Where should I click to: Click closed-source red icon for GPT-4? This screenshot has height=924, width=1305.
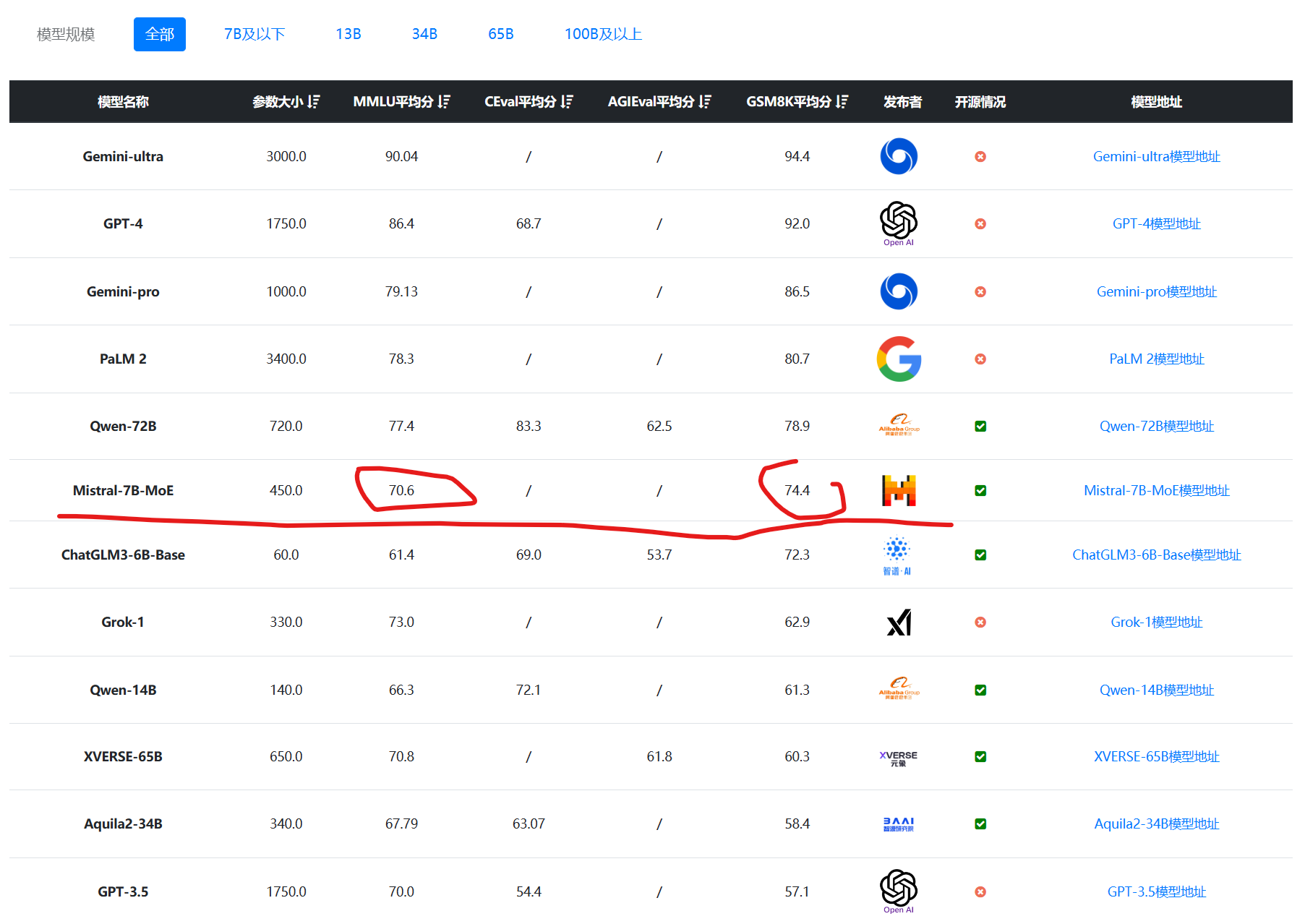980,223
